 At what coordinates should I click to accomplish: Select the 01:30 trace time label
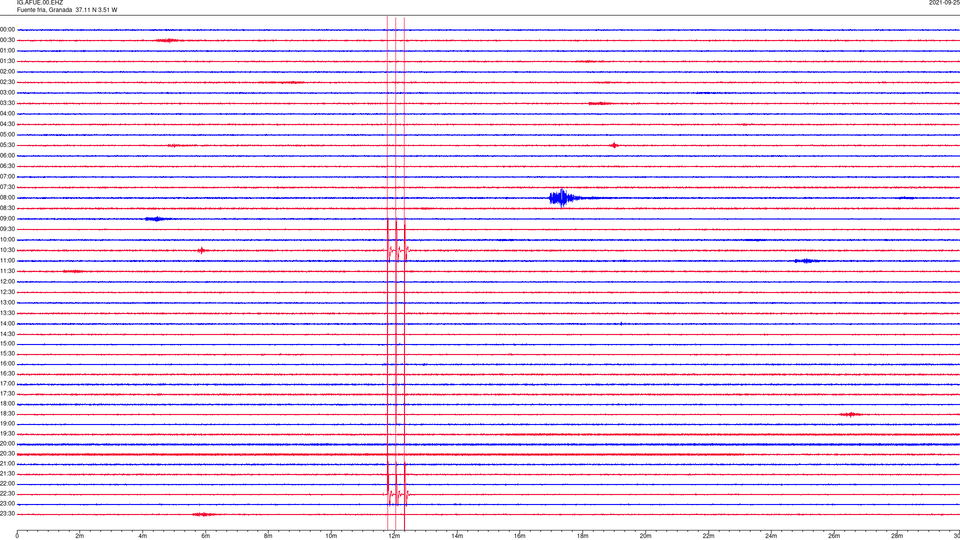tap(7, 61)
